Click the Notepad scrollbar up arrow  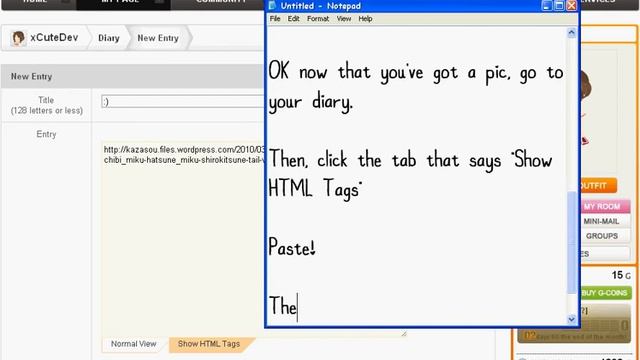571,33
